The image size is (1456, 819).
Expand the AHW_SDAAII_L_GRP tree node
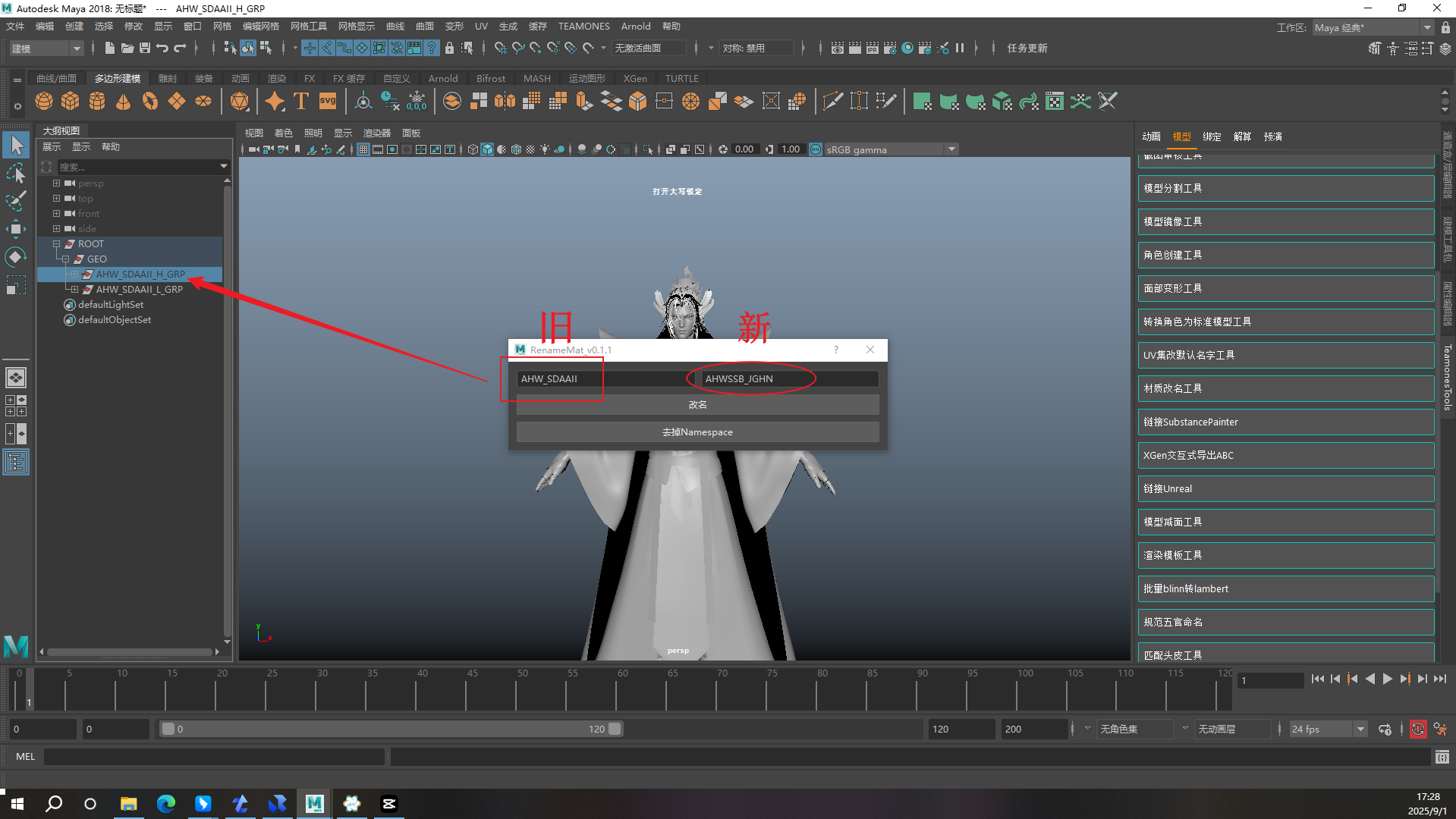point(74,289)
